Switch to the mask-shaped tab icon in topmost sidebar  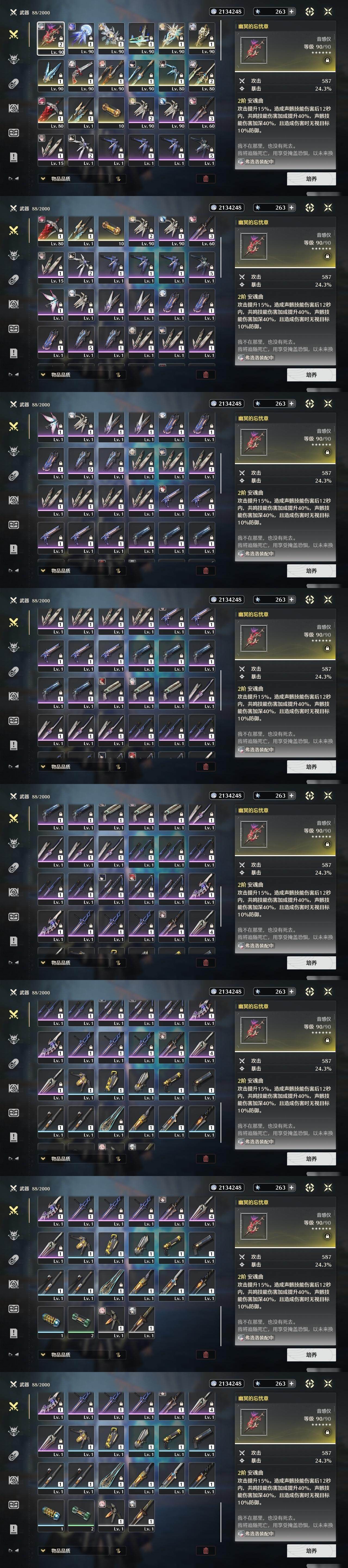13,133
